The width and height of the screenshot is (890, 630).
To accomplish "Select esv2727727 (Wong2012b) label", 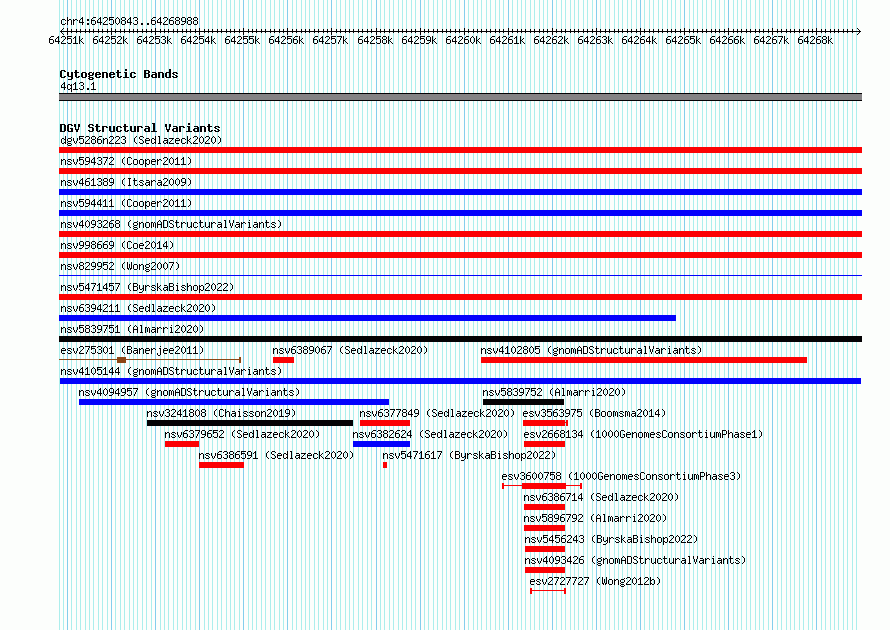I will coord(595,581).
